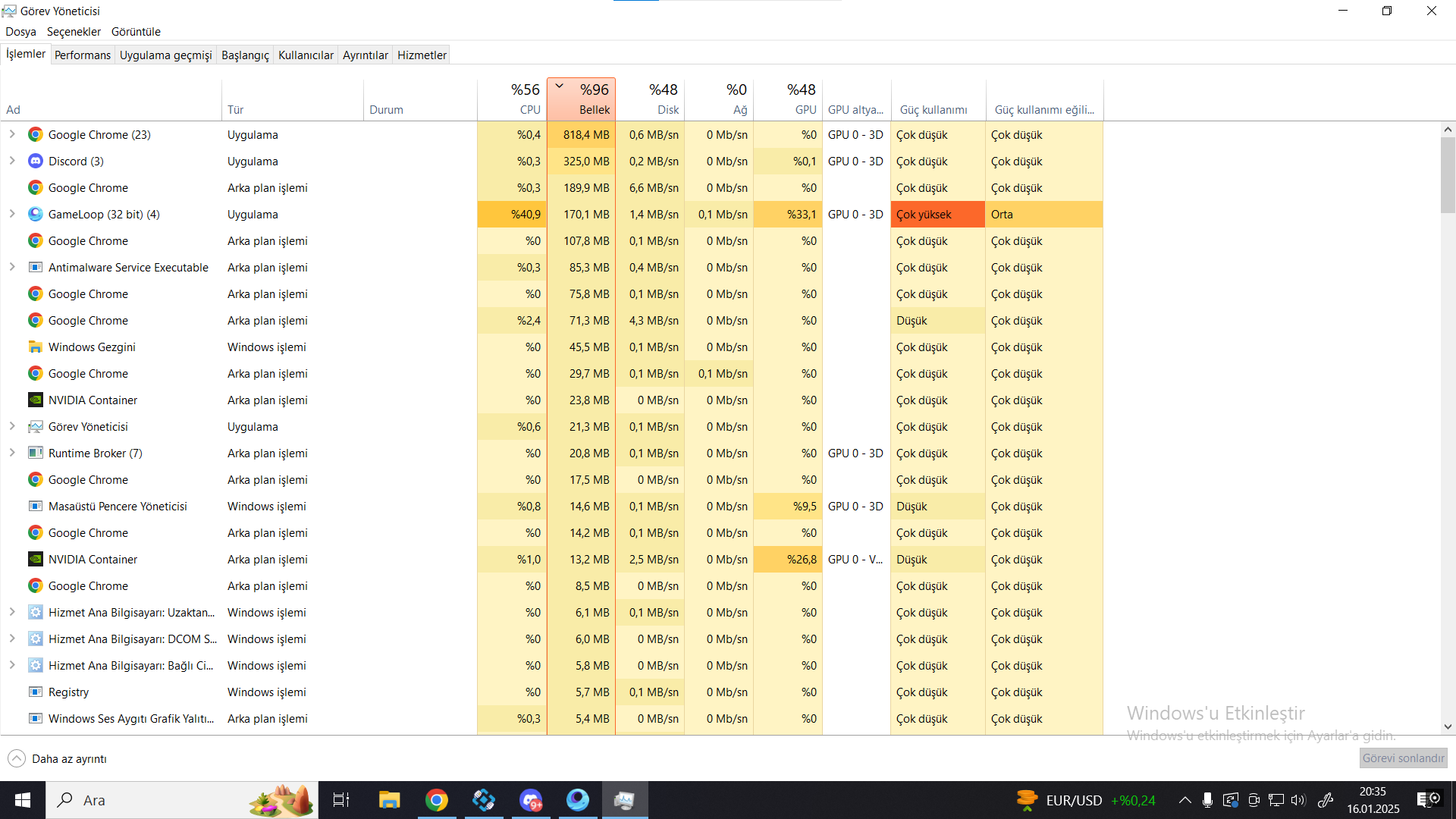Click the Discord process icon
Image resolution: width=1456 pixels, height=819 pixels.
[35, 161]
